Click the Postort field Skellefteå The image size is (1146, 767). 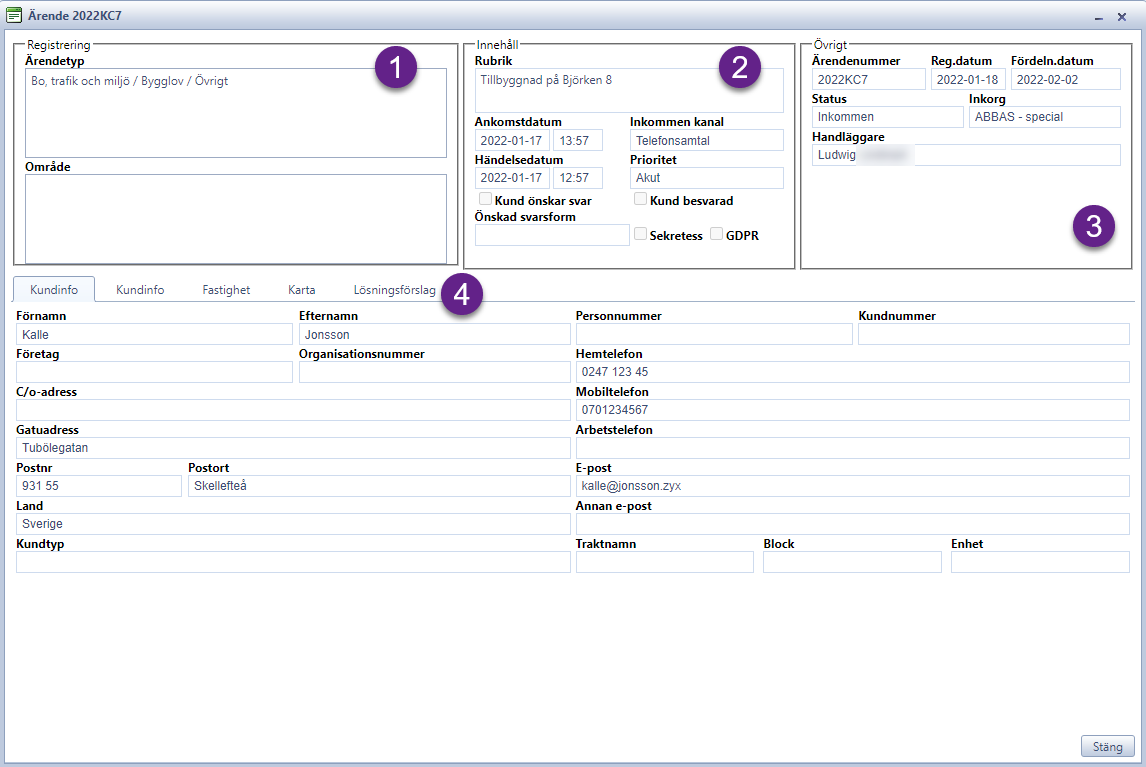(x=379, y=486)
